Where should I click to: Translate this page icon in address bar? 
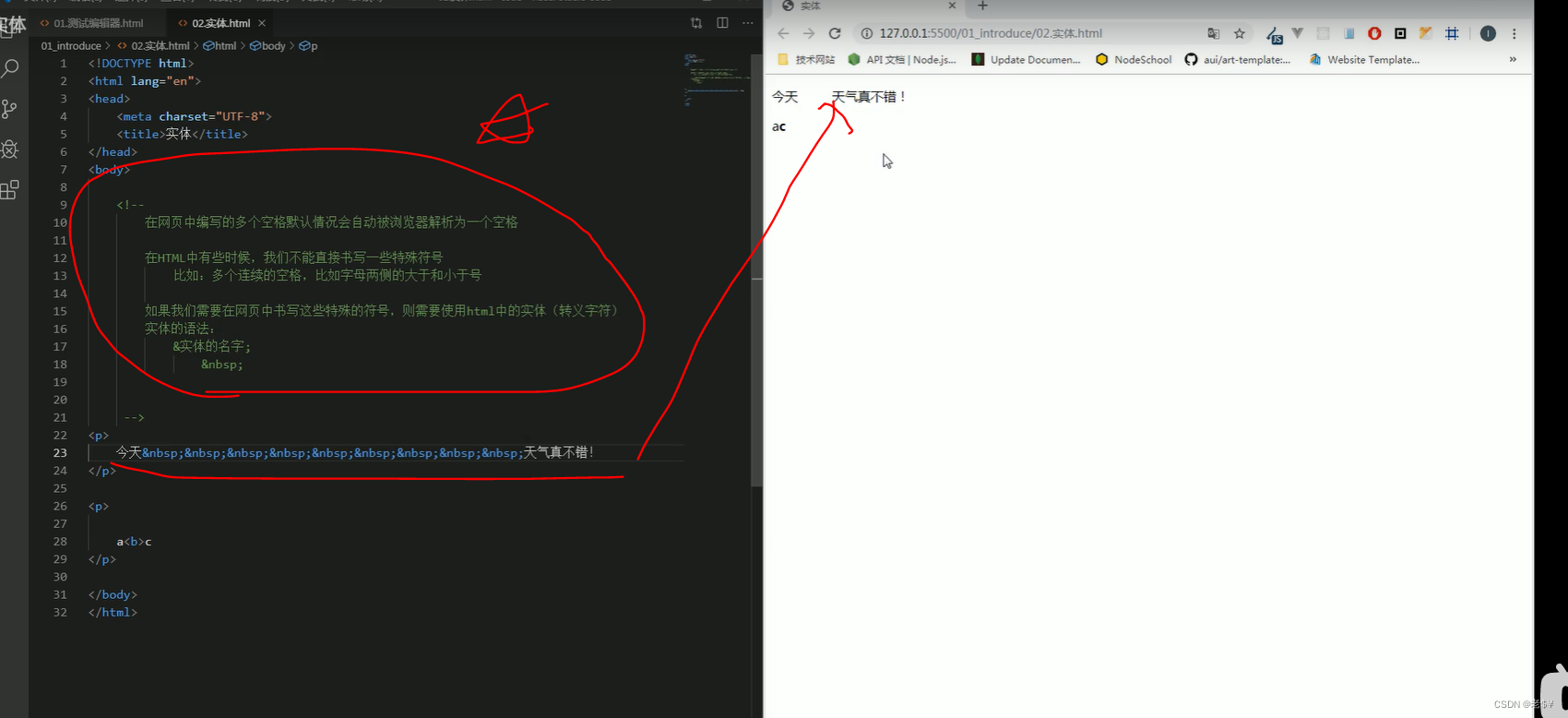click(1214, 33)
